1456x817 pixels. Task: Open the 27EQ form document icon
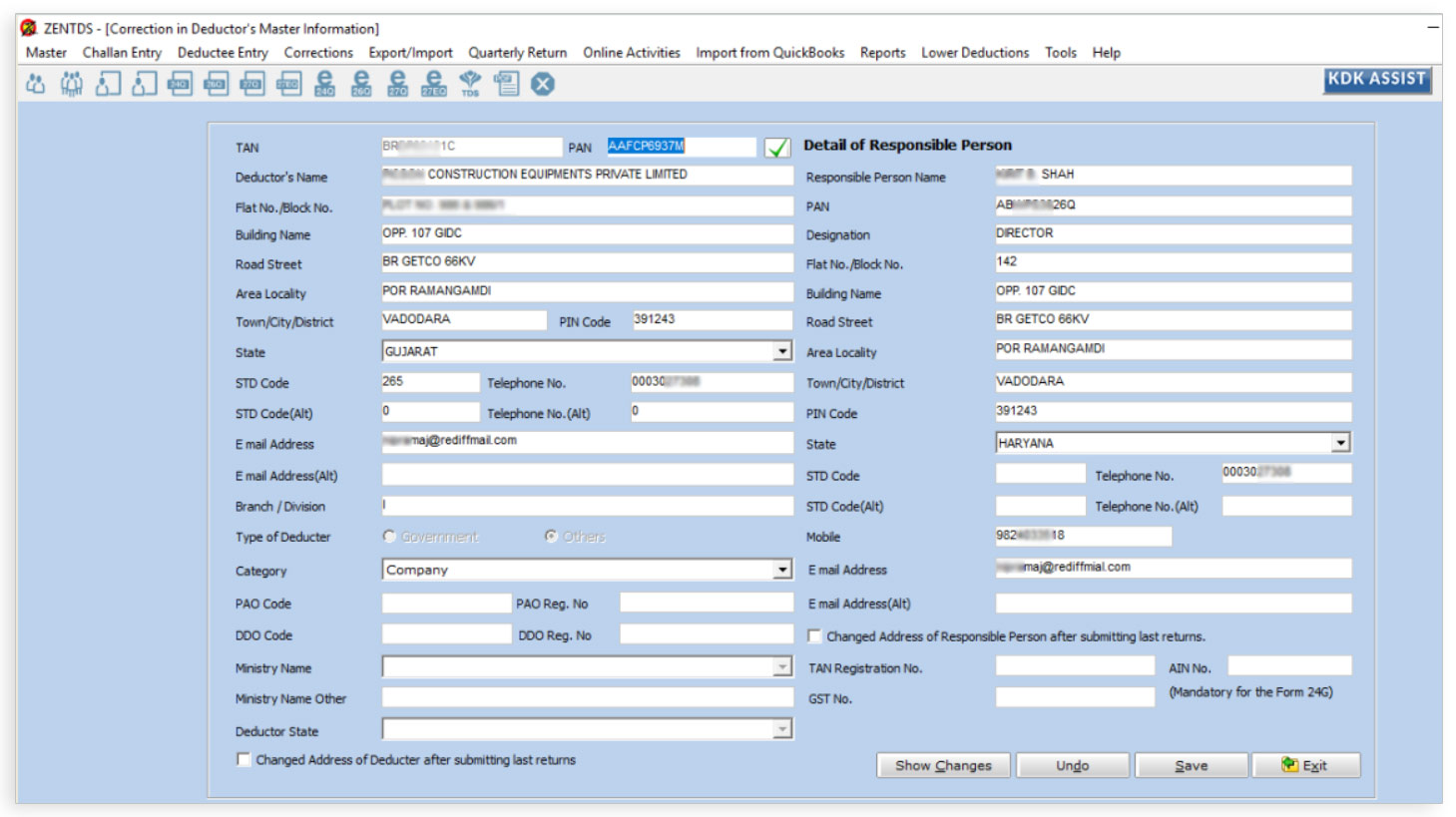(288, 84)
